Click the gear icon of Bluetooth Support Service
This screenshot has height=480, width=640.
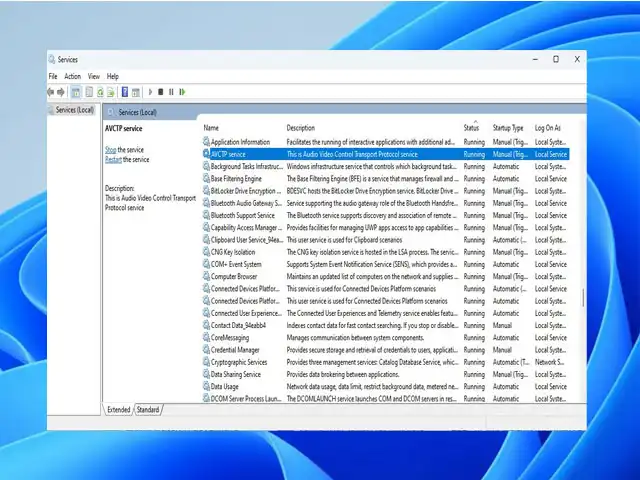point(207,215)
